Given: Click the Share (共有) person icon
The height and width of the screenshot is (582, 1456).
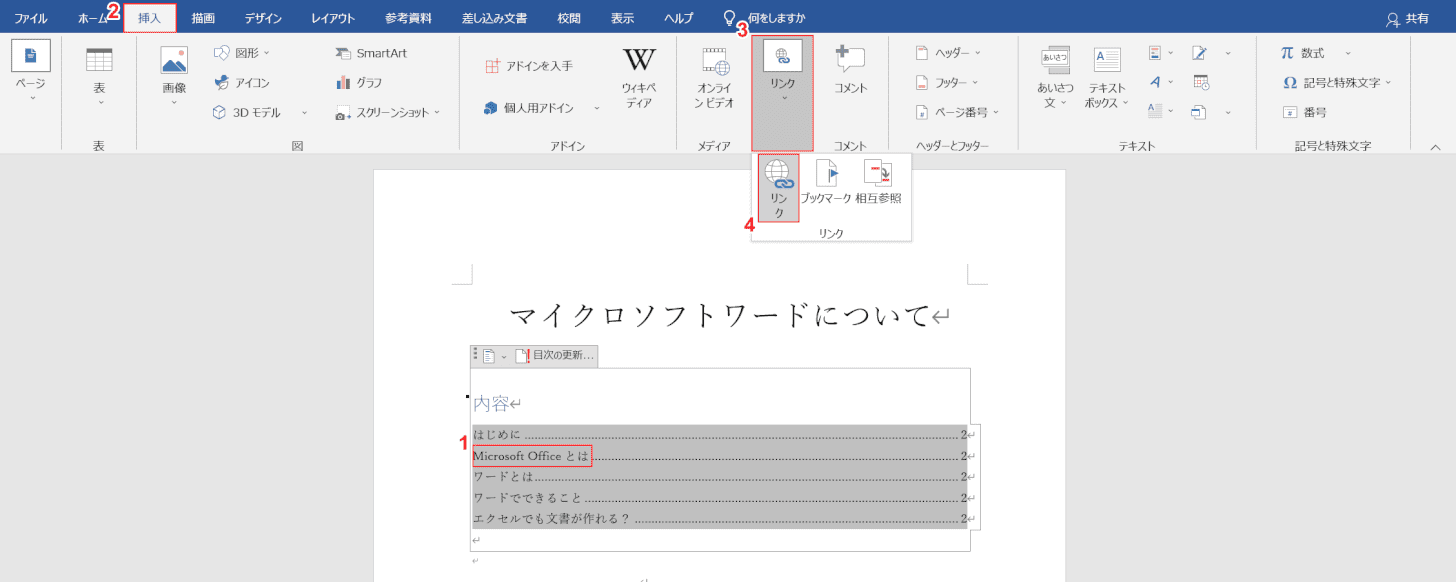Looking at the screenshot, I should [1392, 18].
